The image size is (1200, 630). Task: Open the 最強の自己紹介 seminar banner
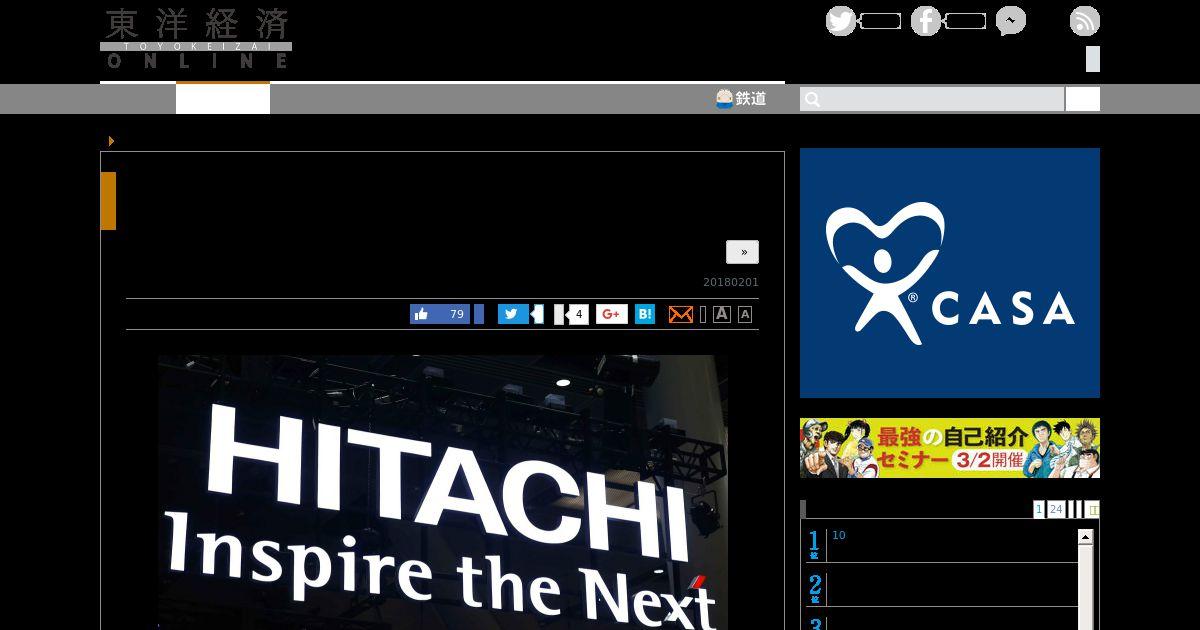click(950, 448)
